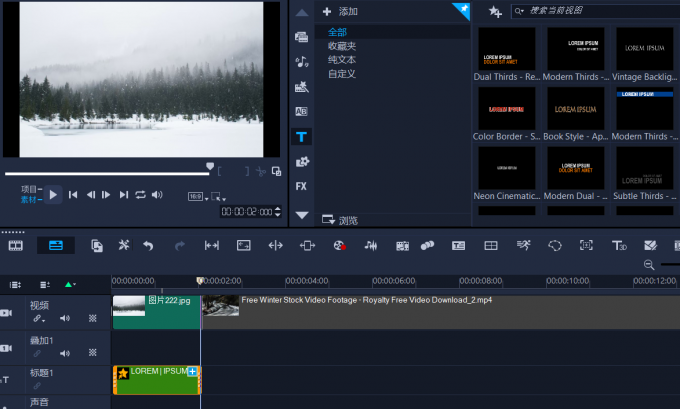Expand library panels with down arrow
This screenshot has width=680, height=409.
[302, 215]
